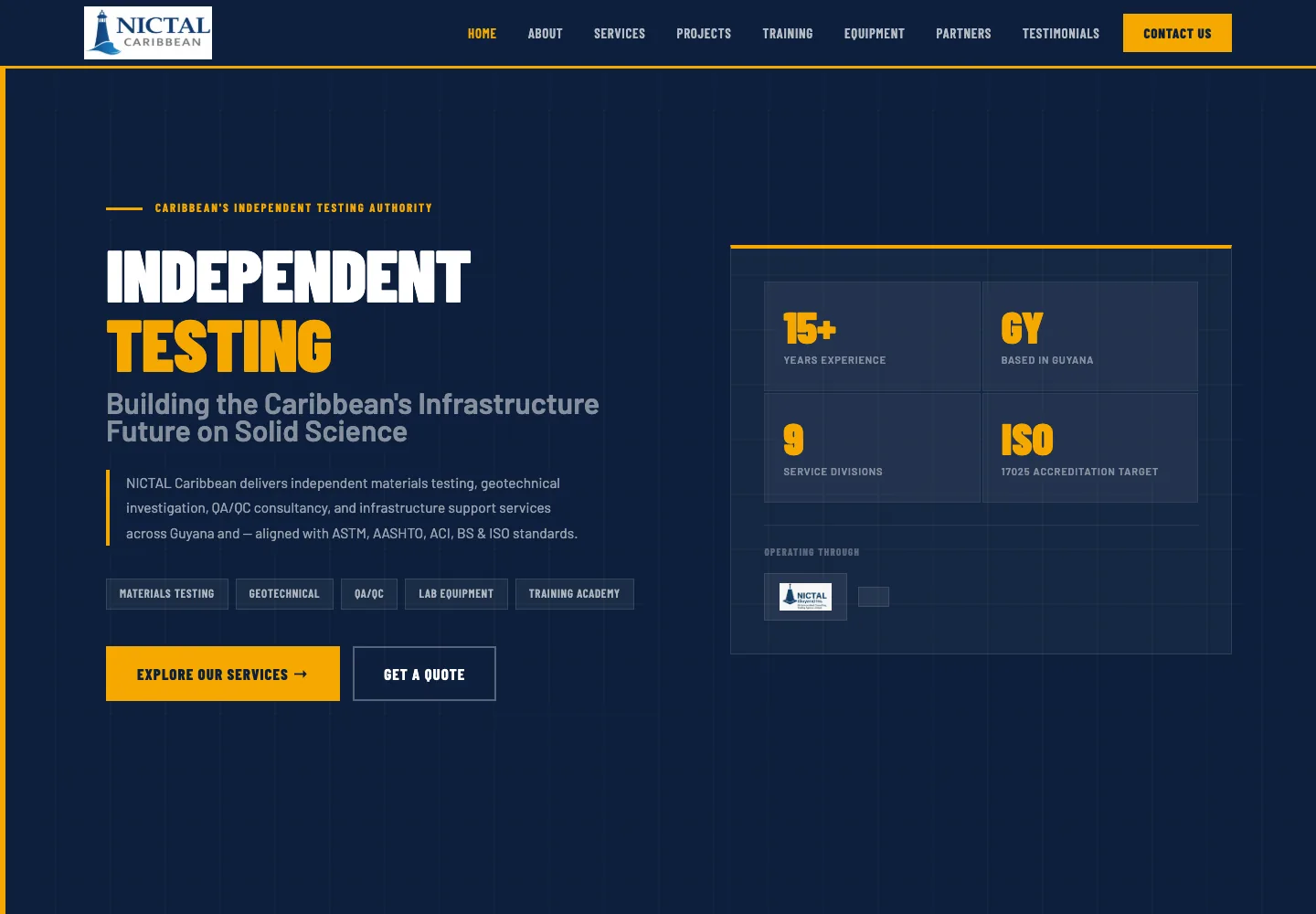Click the ISO 17025 Accreditation Target card
Screen dimensions: 1316x914
1089,448
